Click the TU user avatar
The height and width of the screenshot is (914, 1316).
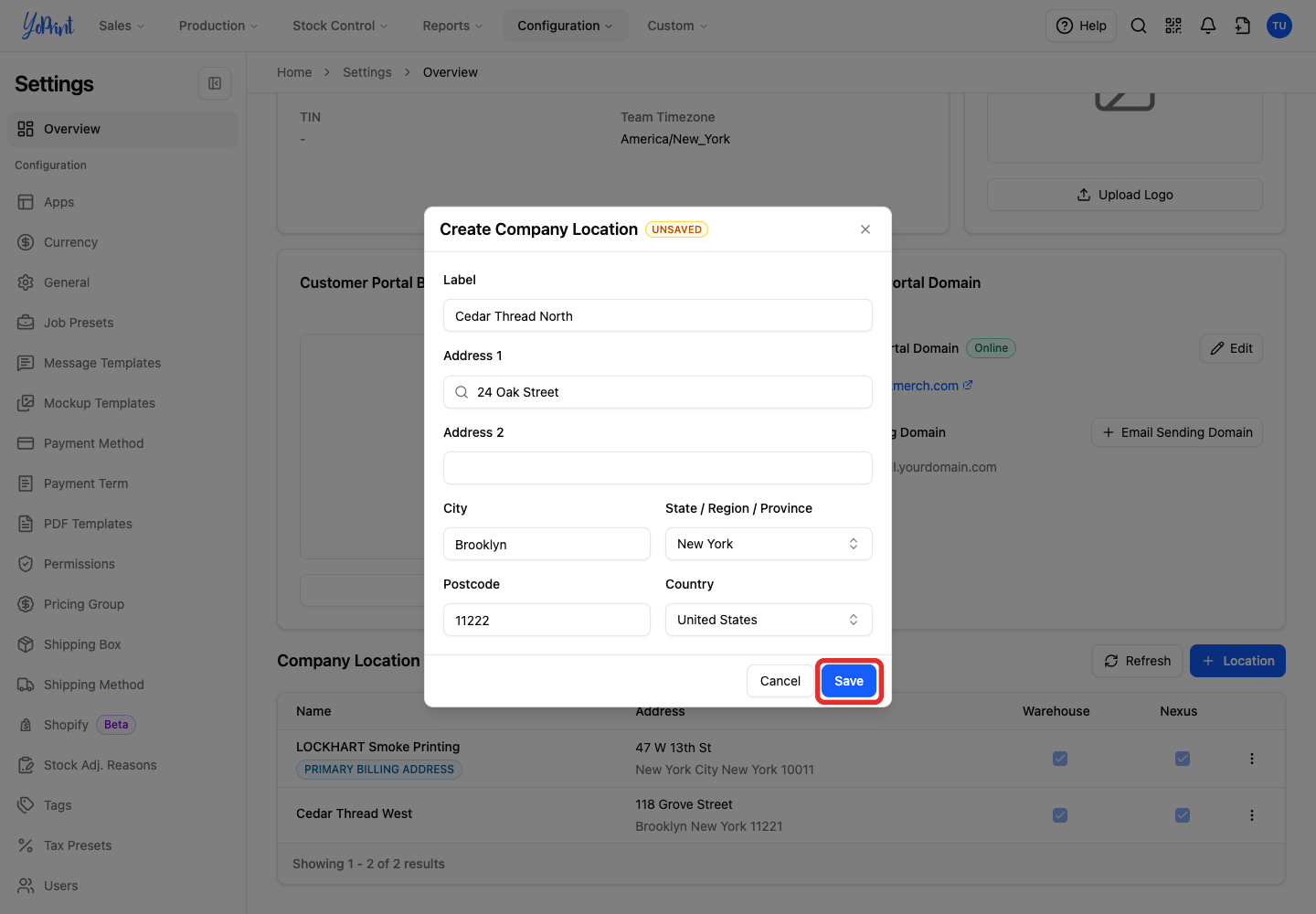pos(1279,26)
